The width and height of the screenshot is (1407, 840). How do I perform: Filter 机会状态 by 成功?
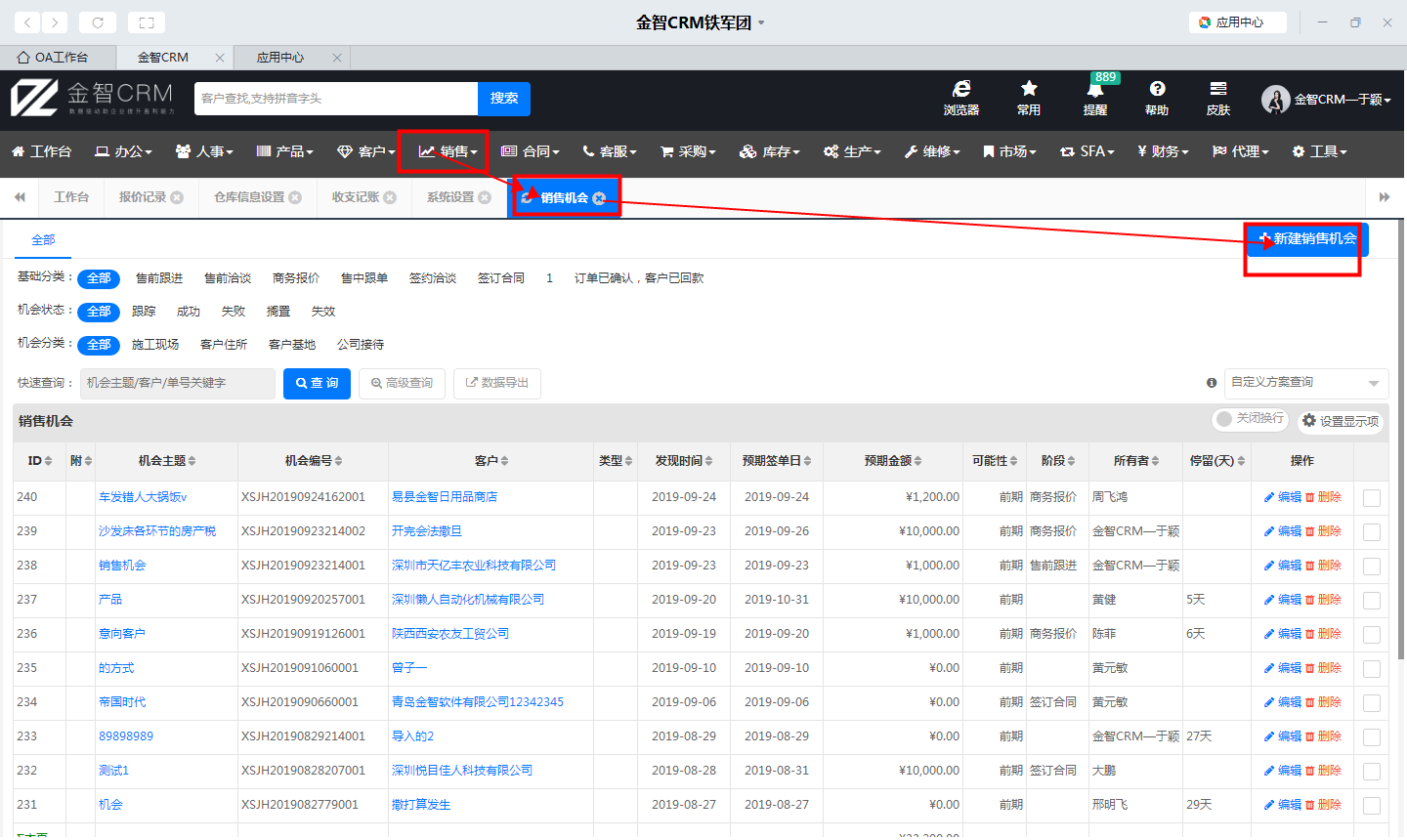(189, 312)
